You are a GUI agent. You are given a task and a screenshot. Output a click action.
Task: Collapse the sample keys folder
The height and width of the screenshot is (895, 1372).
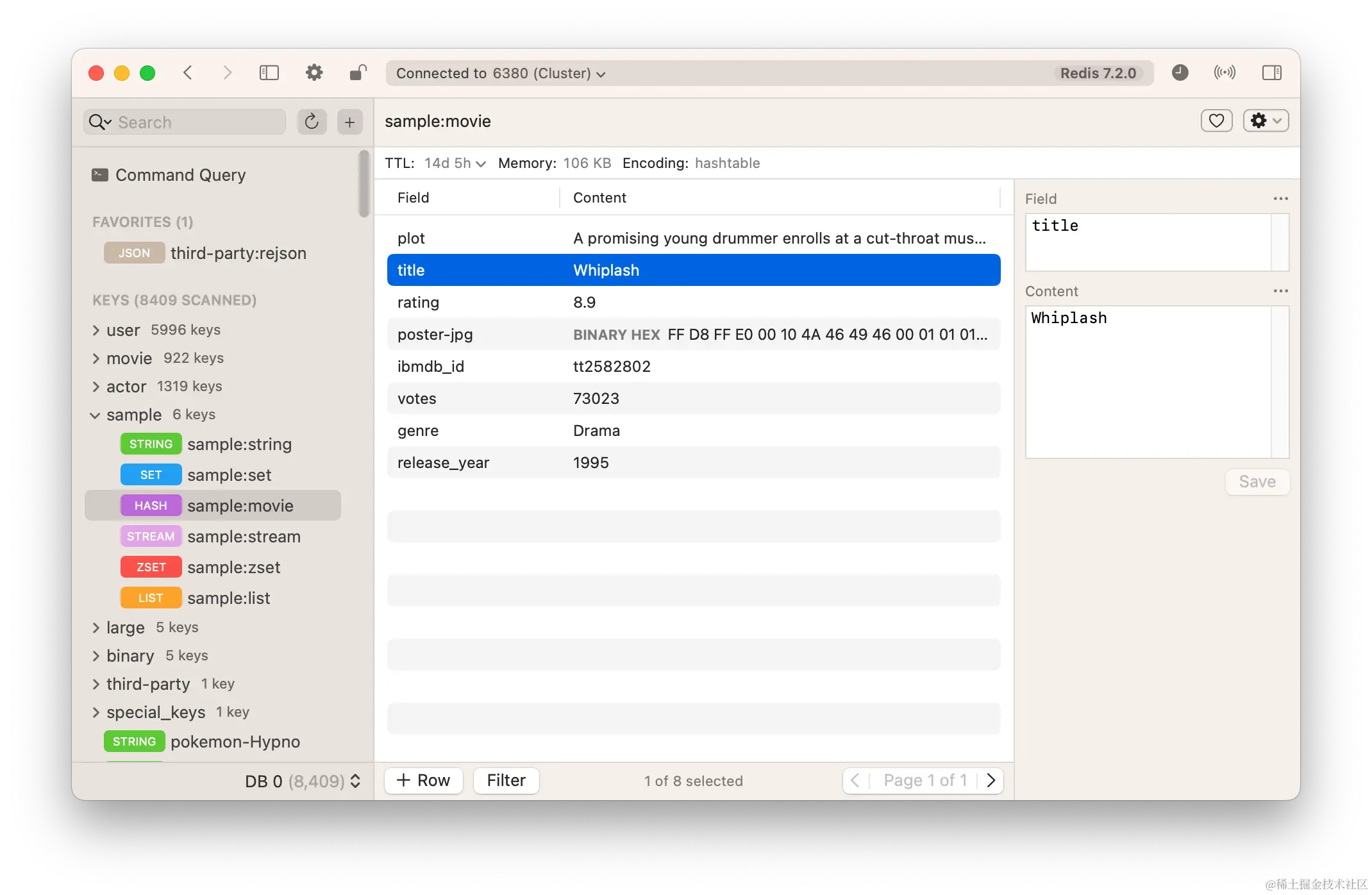point(95,415)
